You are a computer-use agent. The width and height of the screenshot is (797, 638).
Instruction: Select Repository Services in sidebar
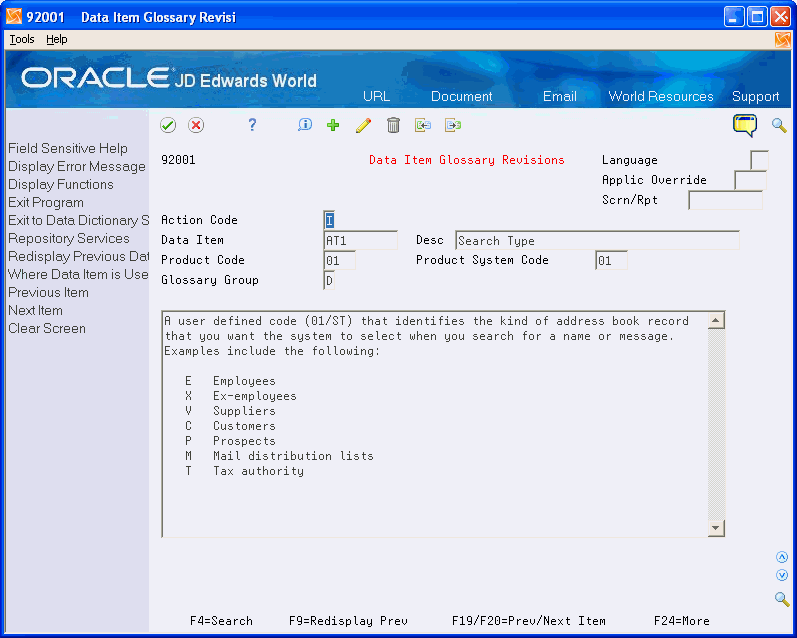[x=69, y=238]
